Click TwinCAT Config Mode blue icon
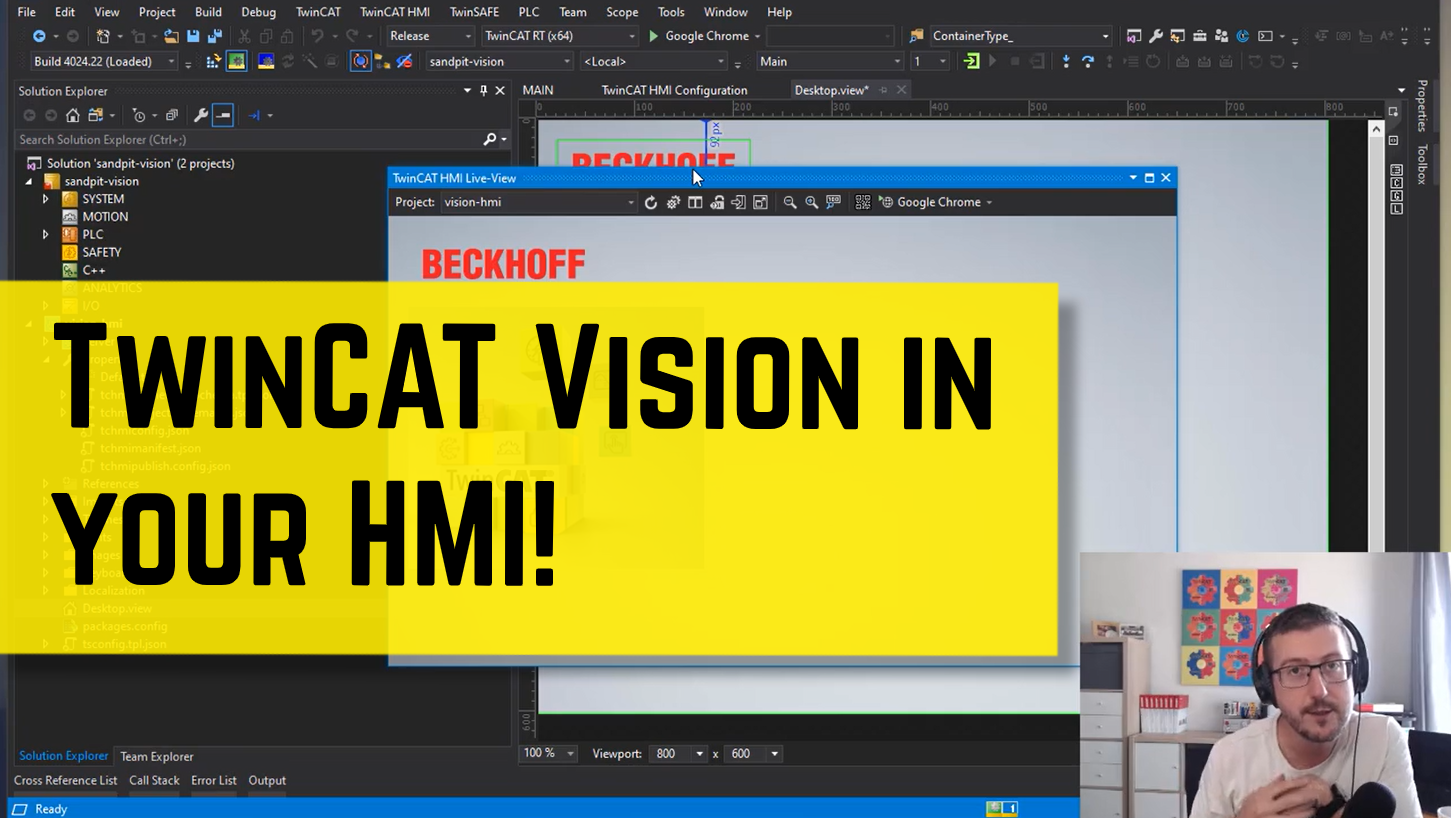1451x818 pixels. coord(266,62)
